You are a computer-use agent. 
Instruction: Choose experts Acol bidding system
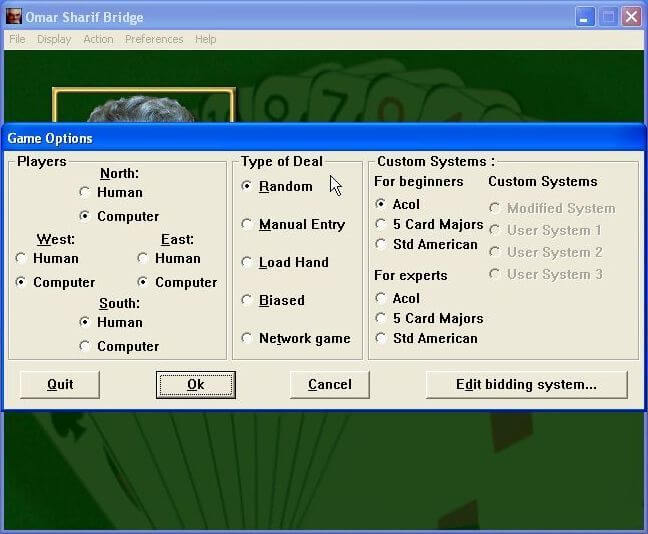[397, 298]
